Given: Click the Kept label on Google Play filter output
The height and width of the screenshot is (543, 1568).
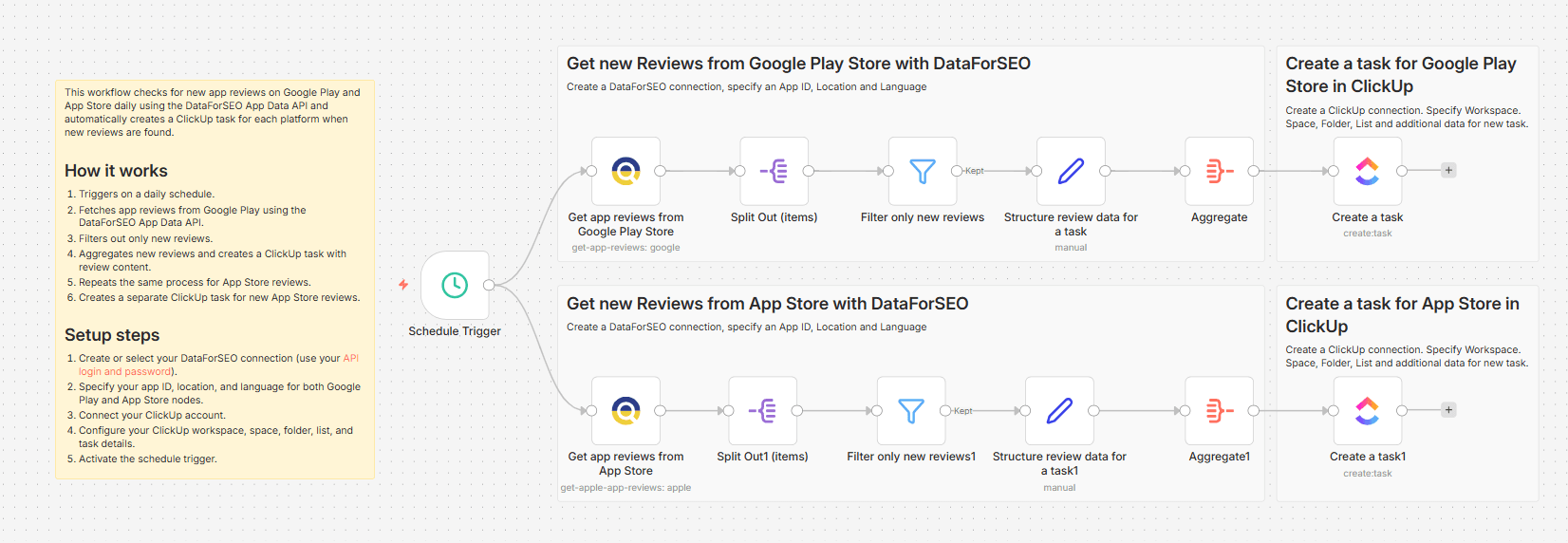Looking at the screenshot, I should (975, 171).
